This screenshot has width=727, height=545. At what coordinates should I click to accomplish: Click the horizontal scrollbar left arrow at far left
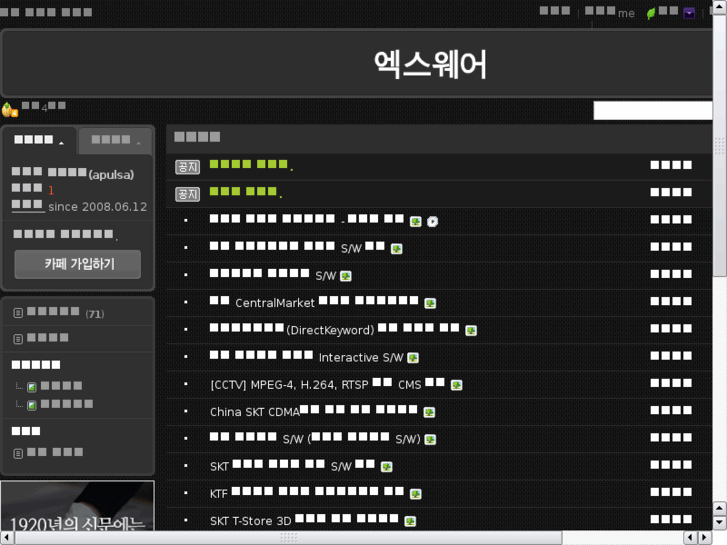(7, 538)
